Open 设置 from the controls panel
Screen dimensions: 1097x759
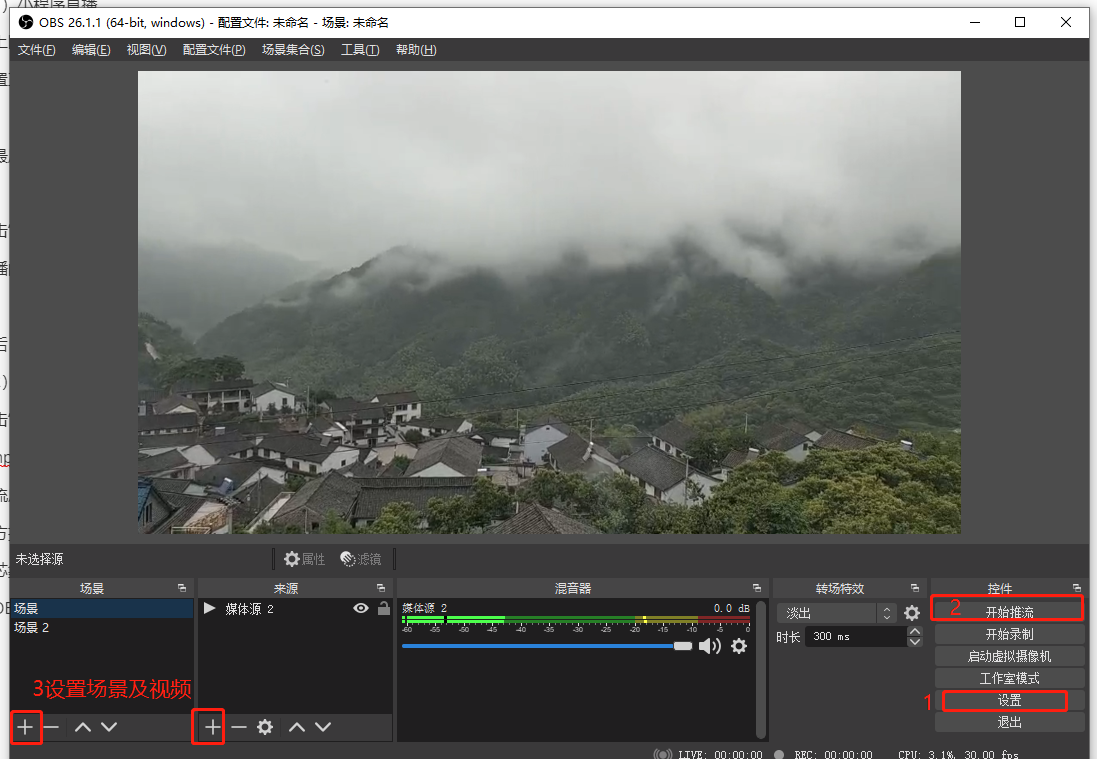click(1009, 700)
